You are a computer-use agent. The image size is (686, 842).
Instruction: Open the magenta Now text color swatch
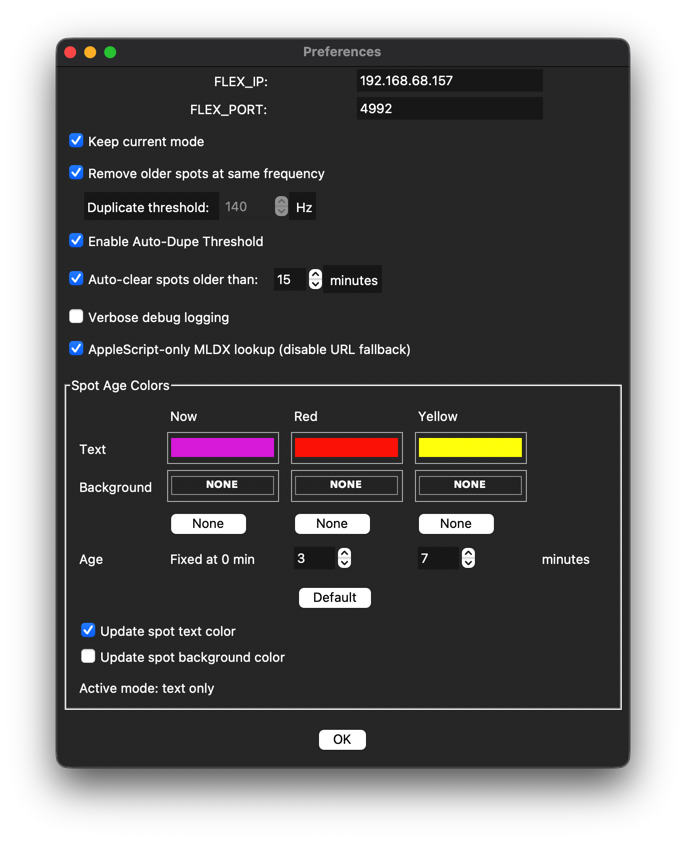(x=222, y=447)
